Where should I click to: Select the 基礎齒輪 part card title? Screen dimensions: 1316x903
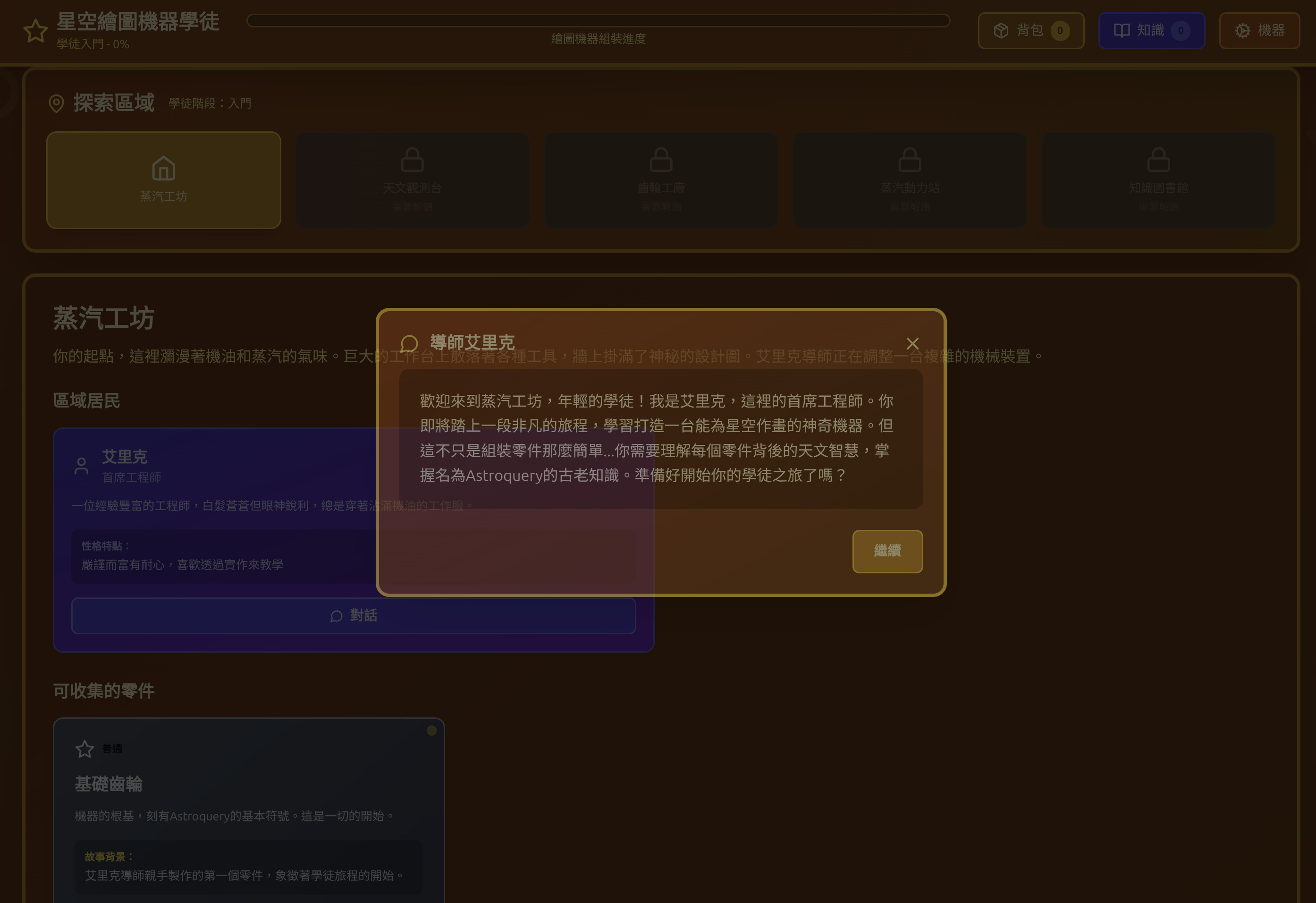pos(109,784)
